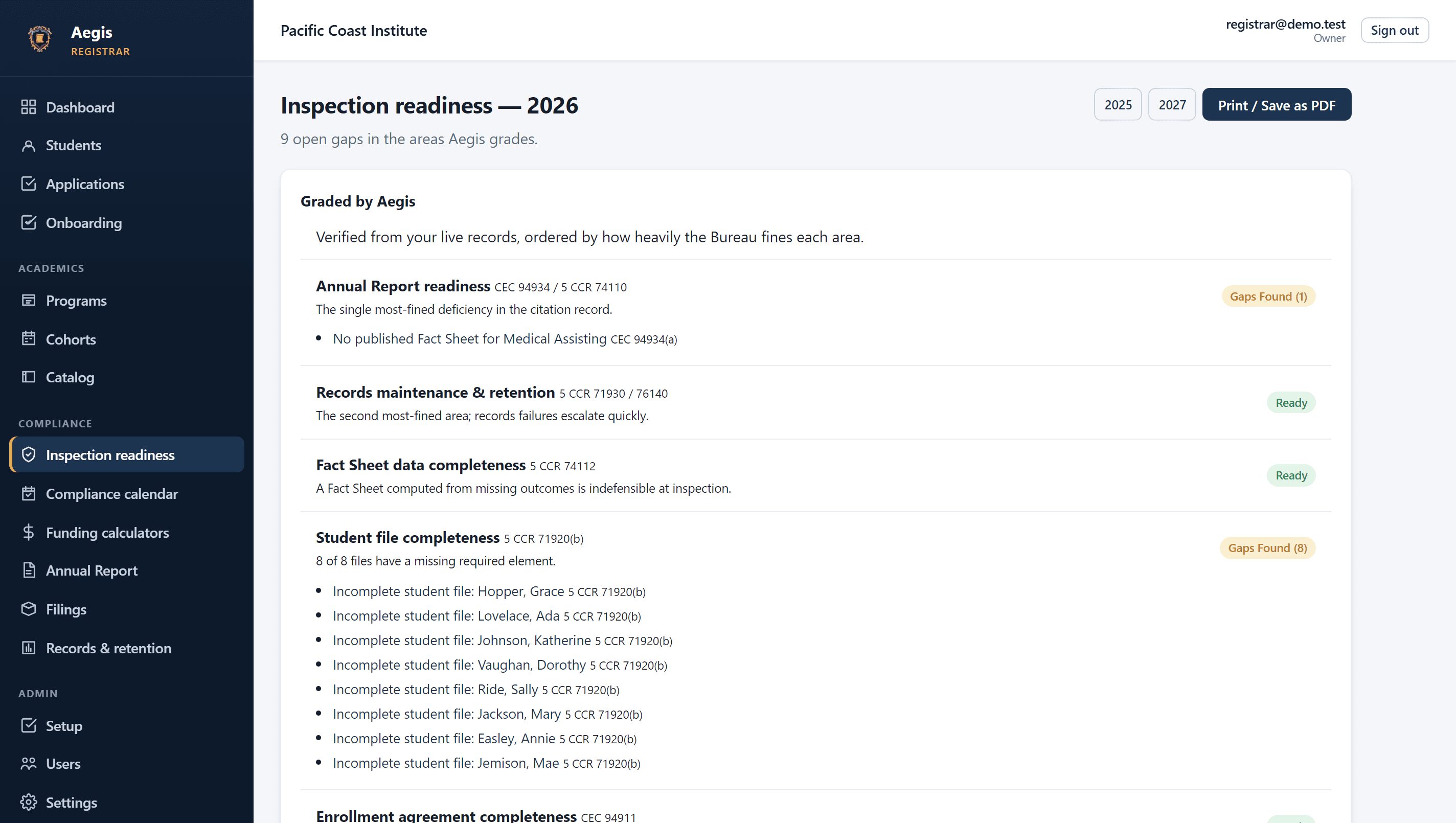Click the Student file completeness heading
The height and width of the screenshot is (823, 1456).
point(407,538)
